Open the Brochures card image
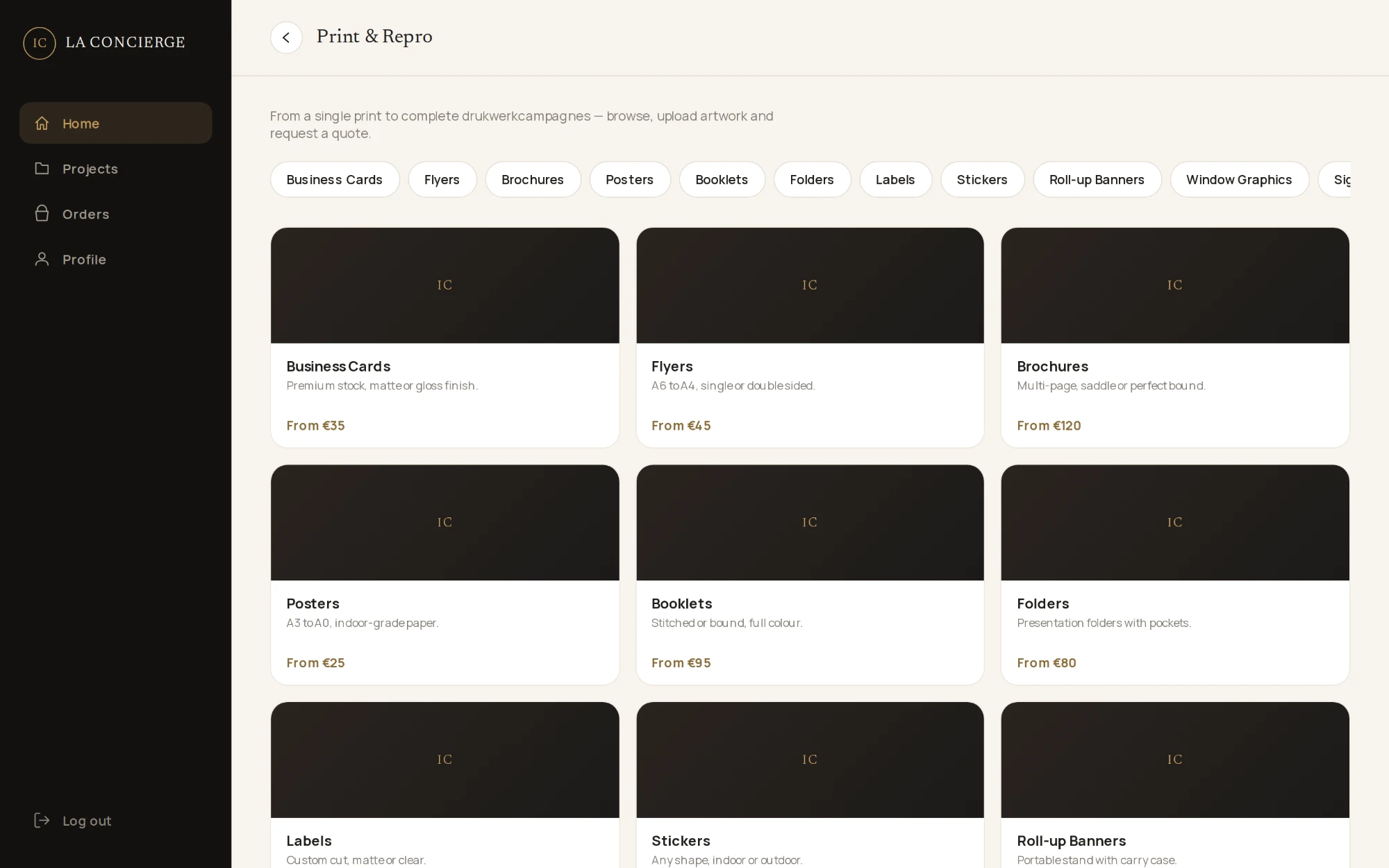Image resolution: width=1389 pixels, height=868 pixels. 1175,285
